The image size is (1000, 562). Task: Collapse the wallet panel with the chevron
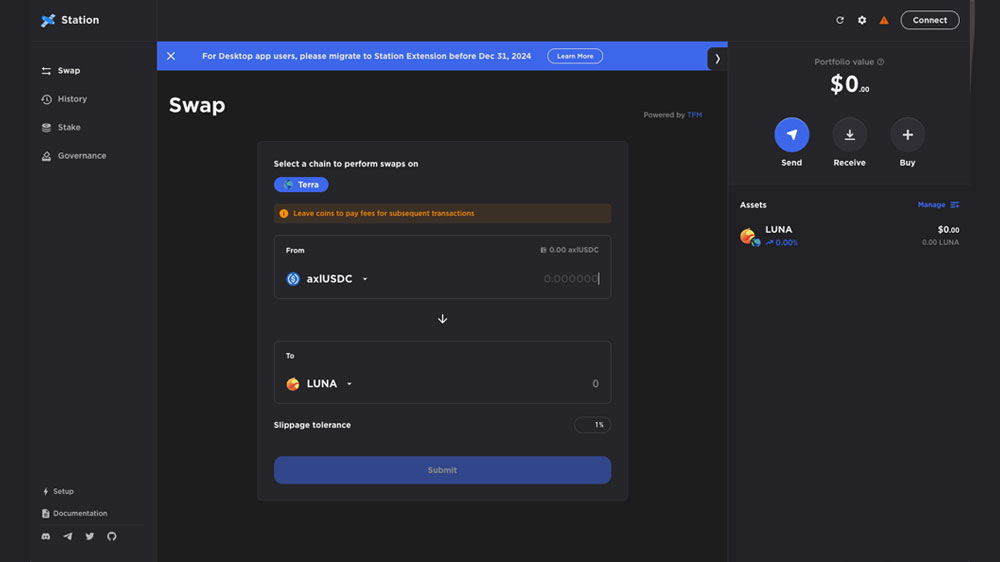(717, 59)
